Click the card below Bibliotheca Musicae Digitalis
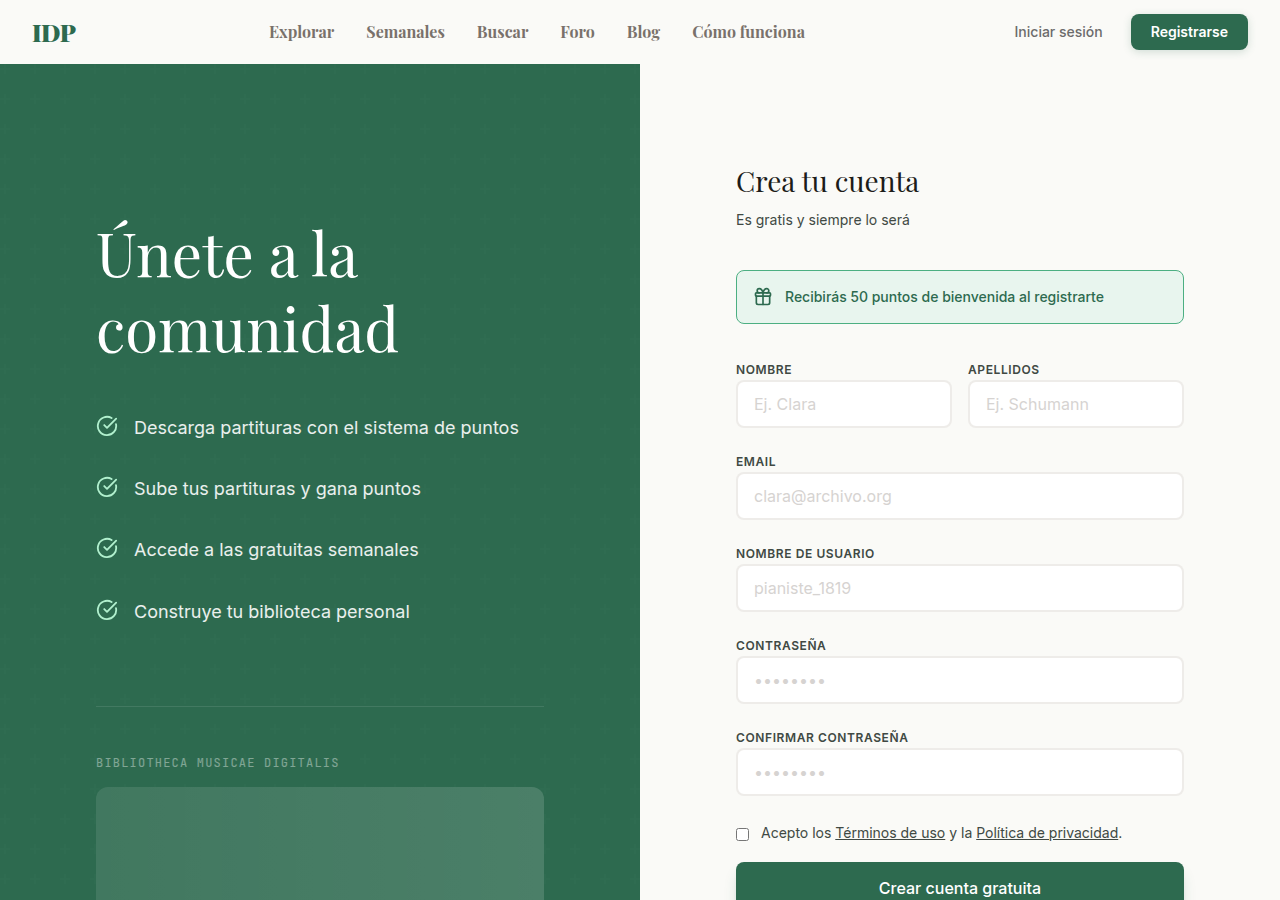1280x900 pixels. coord(320,843)
